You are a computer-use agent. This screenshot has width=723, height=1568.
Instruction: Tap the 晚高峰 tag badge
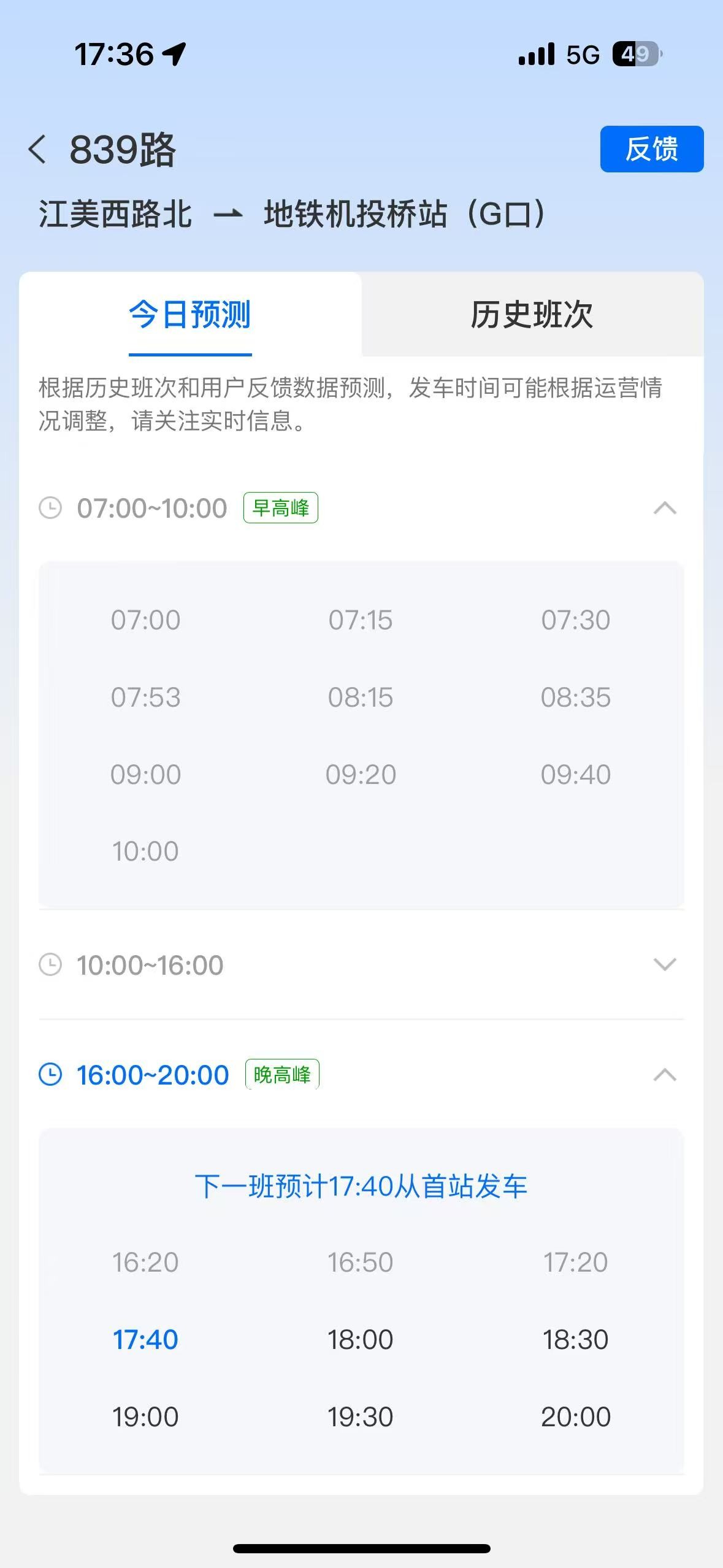point(282,1075)
